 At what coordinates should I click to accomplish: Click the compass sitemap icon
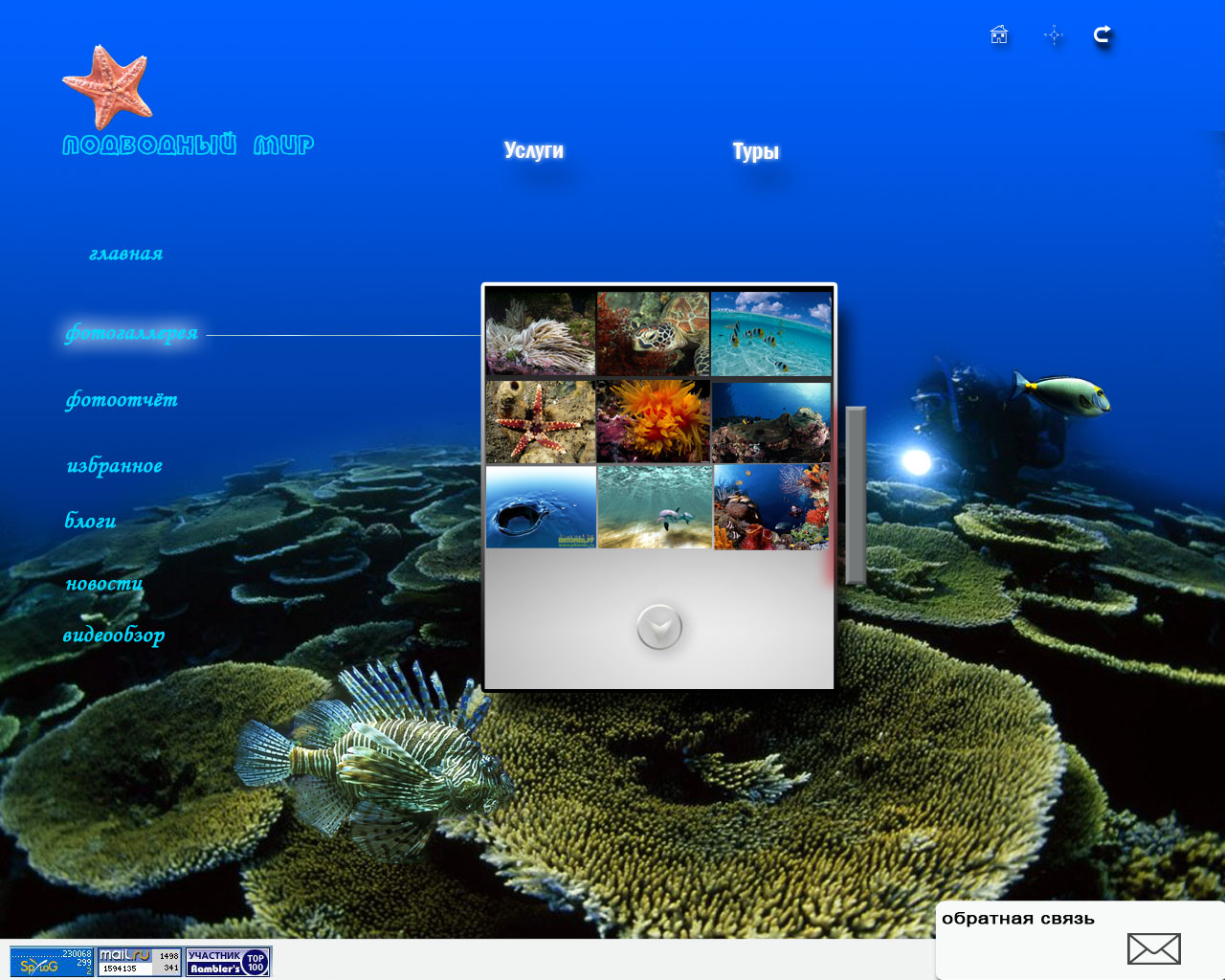[1054, 35]
